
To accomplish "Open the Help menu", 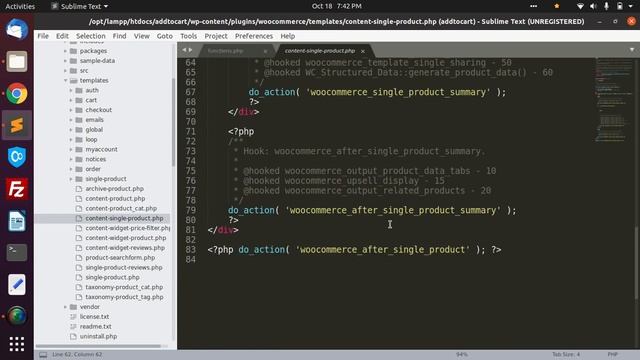I will [x=287, y=36].
